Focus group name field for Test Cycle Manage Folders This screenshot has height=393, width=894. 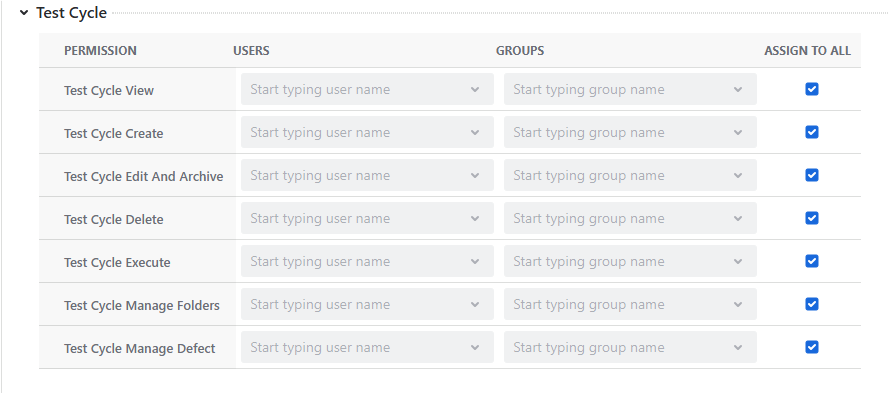coord(630,304)
